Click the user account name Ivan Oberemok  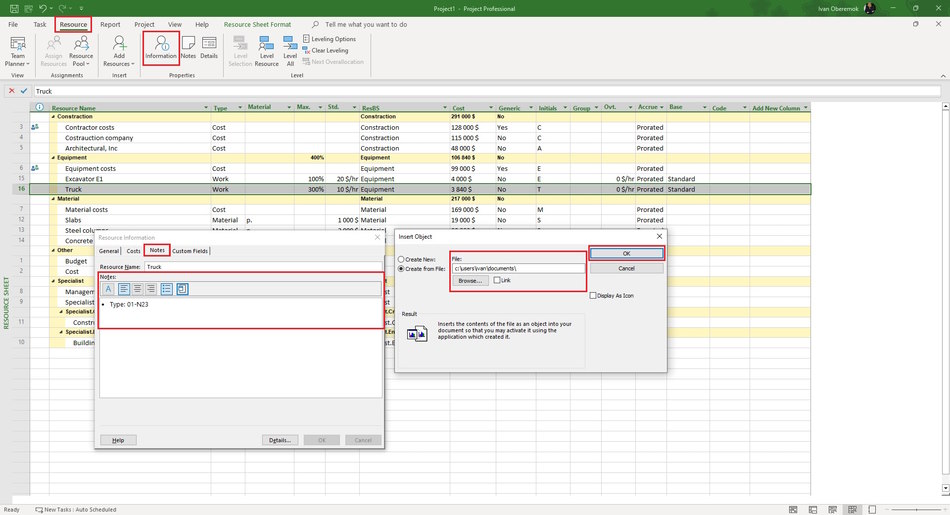pos(839,8)
